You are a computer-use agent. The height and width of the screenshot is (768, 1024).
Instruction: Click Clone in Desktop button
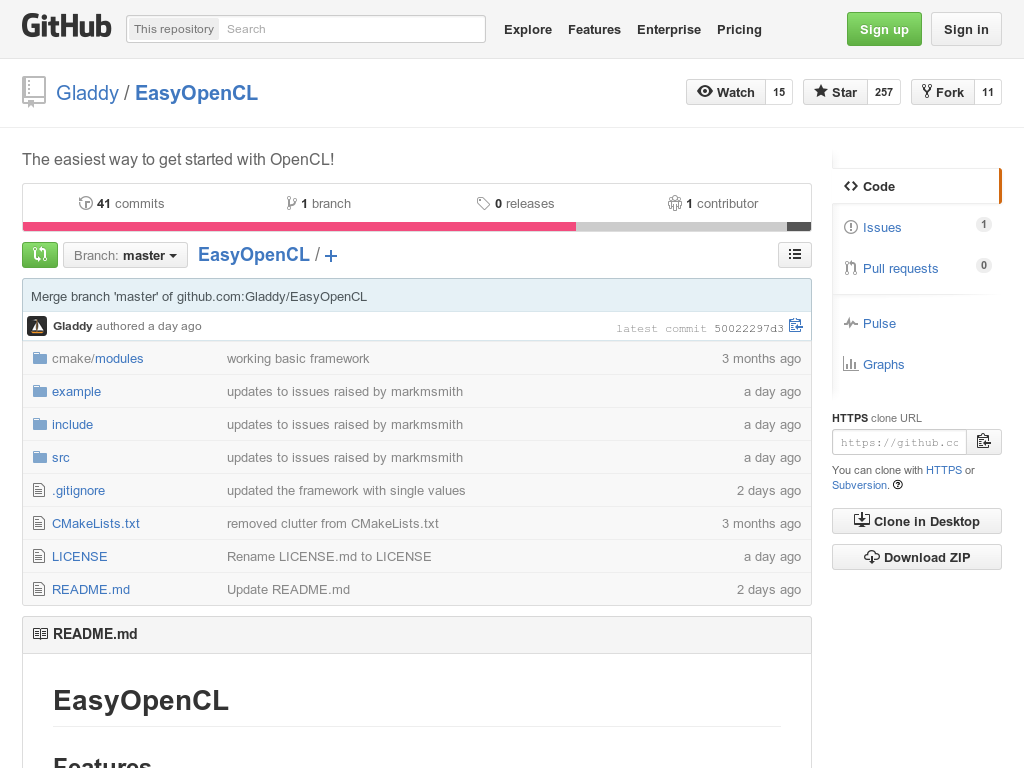(916, 521)
